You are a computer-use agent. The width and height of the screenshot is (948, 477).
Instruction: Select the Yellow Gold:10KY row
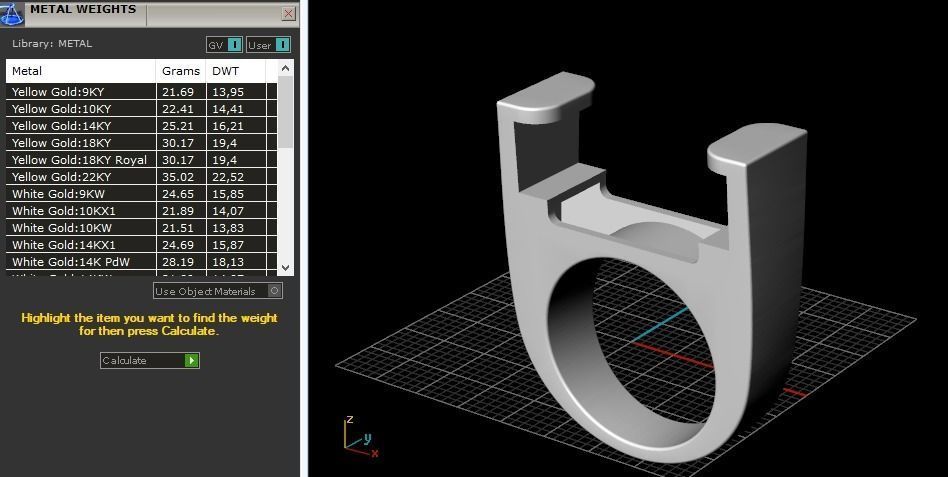(141, 109)
